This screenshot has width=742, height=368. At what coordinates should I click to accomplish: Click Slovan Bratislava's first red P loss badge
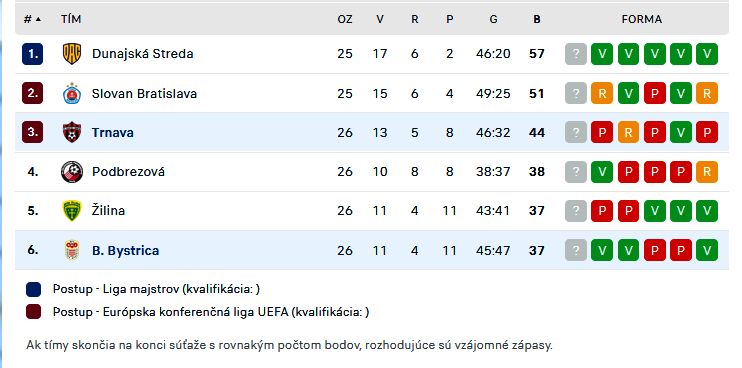[x=654, y=94]
